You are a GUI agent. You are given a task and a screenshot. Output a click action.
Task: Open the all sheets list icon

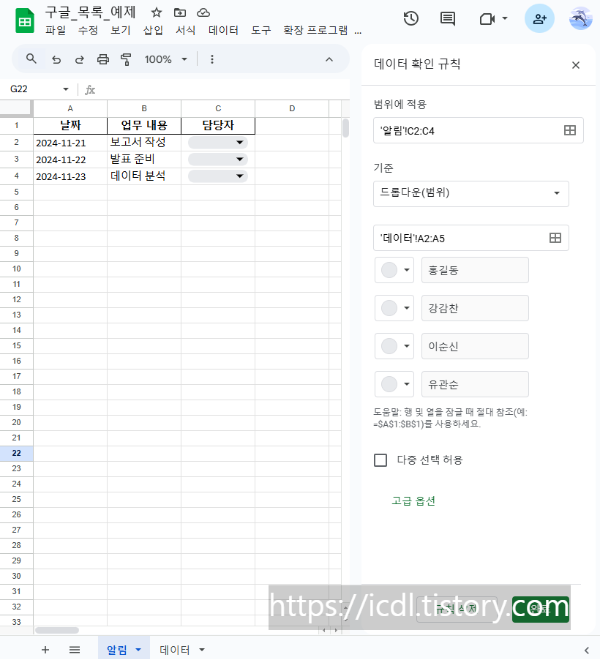(74, 649)
